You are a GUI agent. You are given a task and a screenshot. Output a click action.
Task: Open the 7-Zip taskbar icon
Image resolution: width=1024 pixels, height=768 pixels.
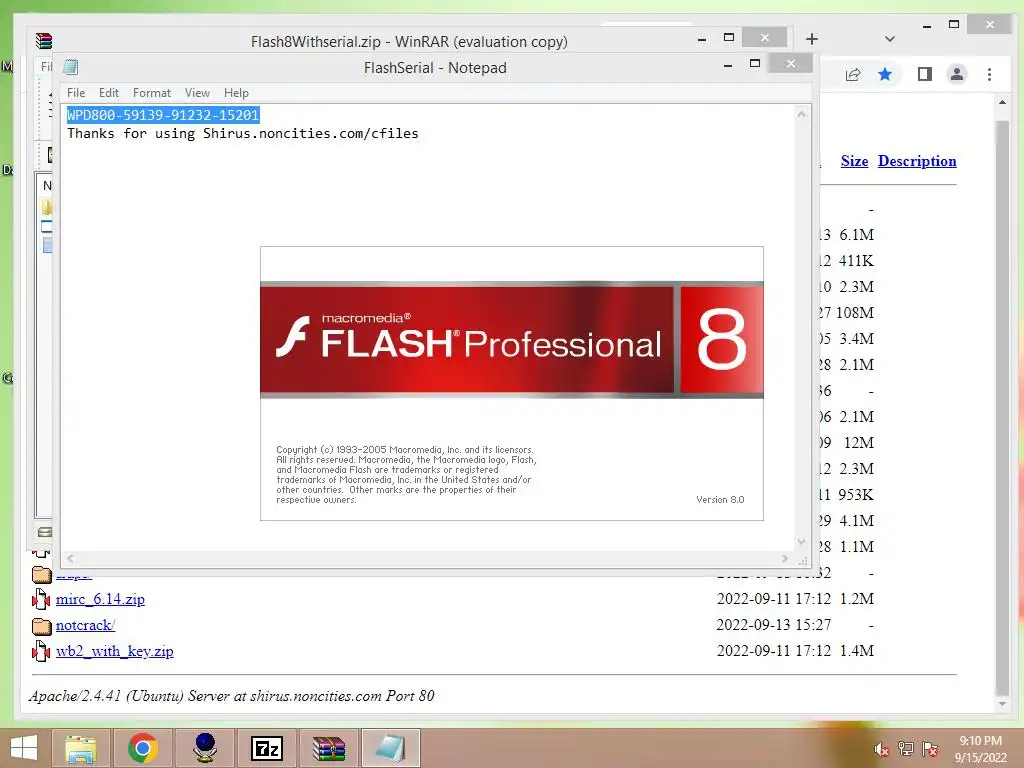[x=266, y=748]
